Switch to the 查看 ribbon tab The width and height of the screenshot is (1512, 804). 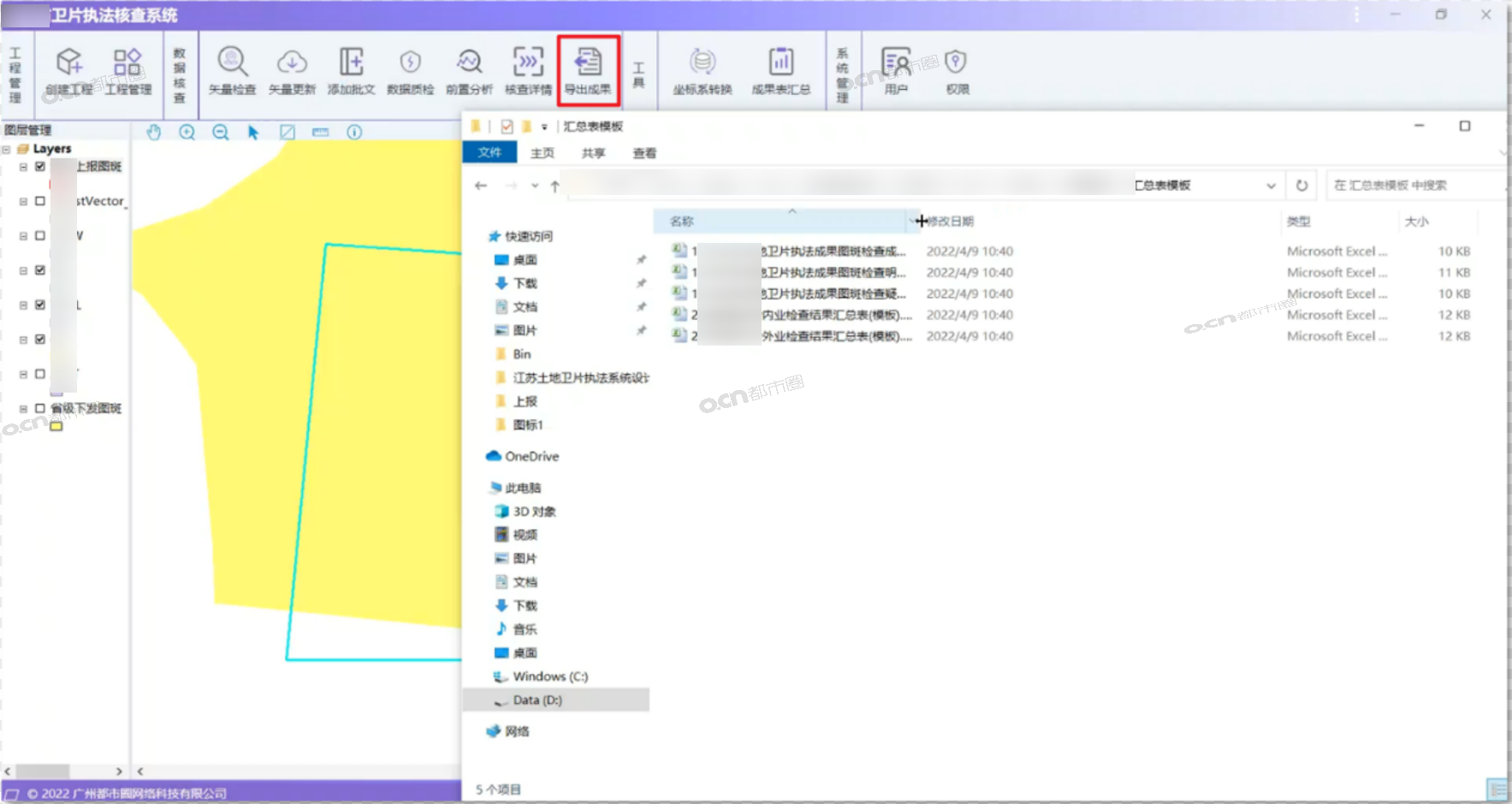point(644,153)
